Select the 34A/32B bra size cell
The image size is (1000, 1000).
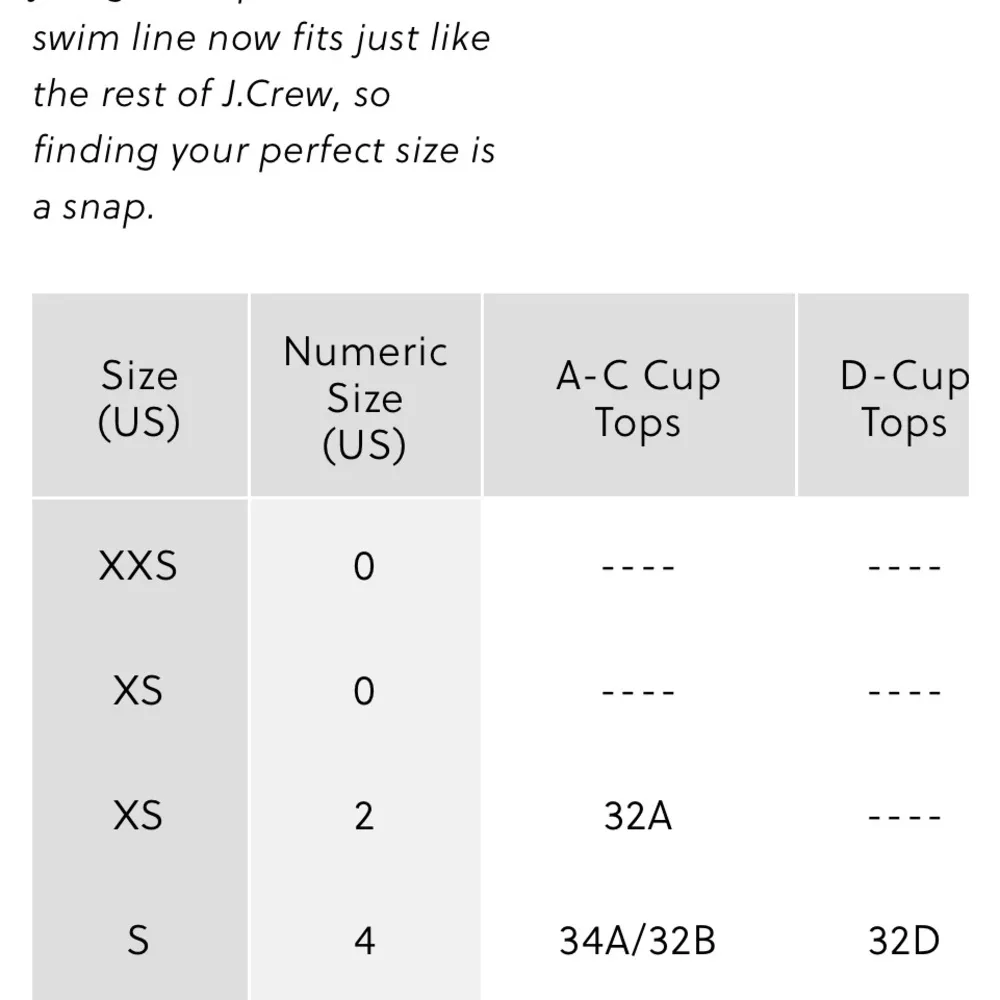638,940
